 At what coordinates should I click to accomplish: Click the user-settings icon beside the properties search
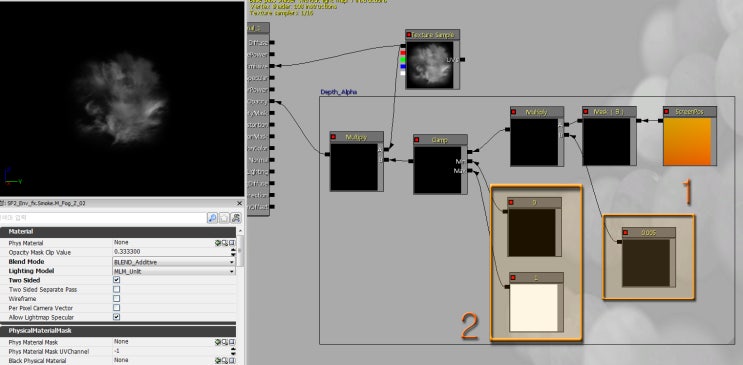pyautogui.click(x=236, y=218)
